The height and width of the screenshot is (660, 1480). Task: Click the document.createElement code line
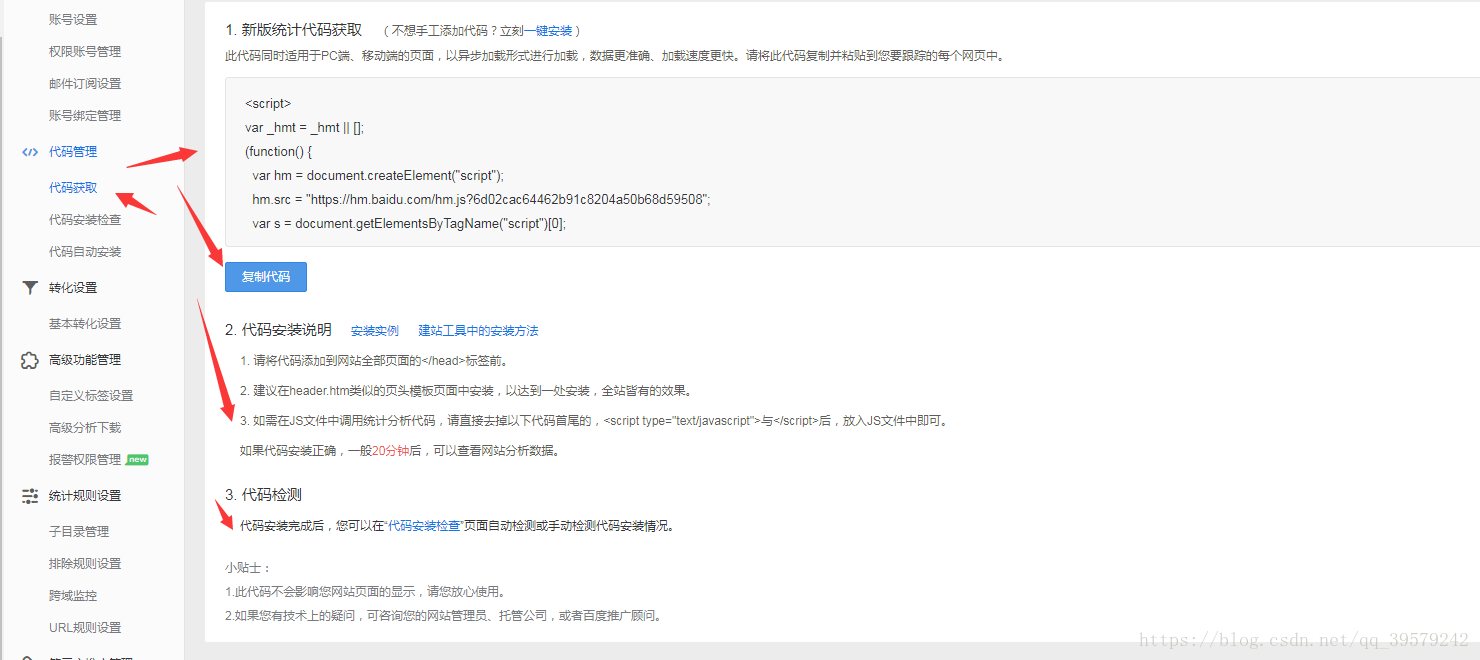click(x=378, y=176)
